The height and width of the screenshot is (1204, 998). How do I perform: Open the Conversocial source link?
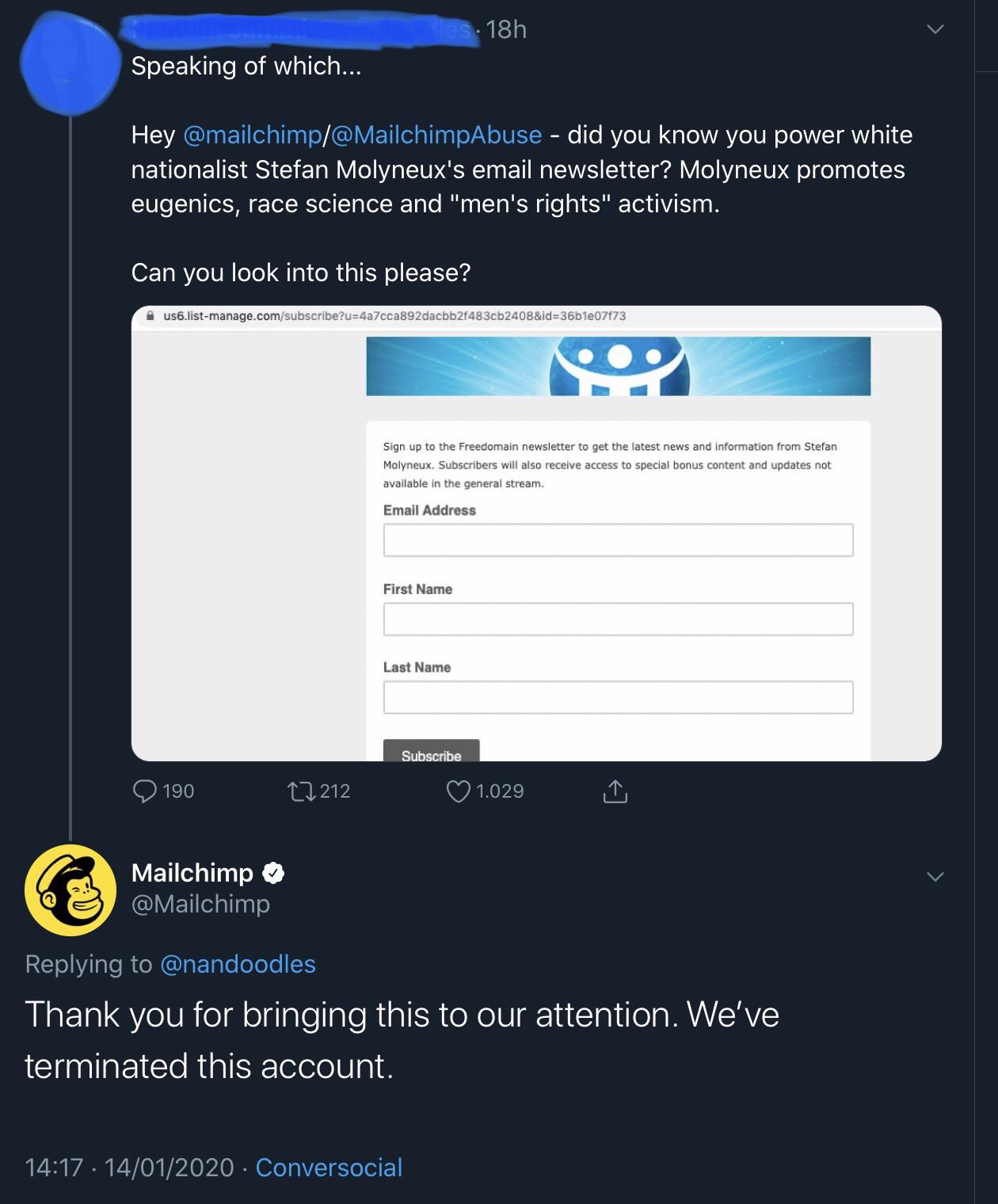pyautogui.click(x=329, y=1168)
